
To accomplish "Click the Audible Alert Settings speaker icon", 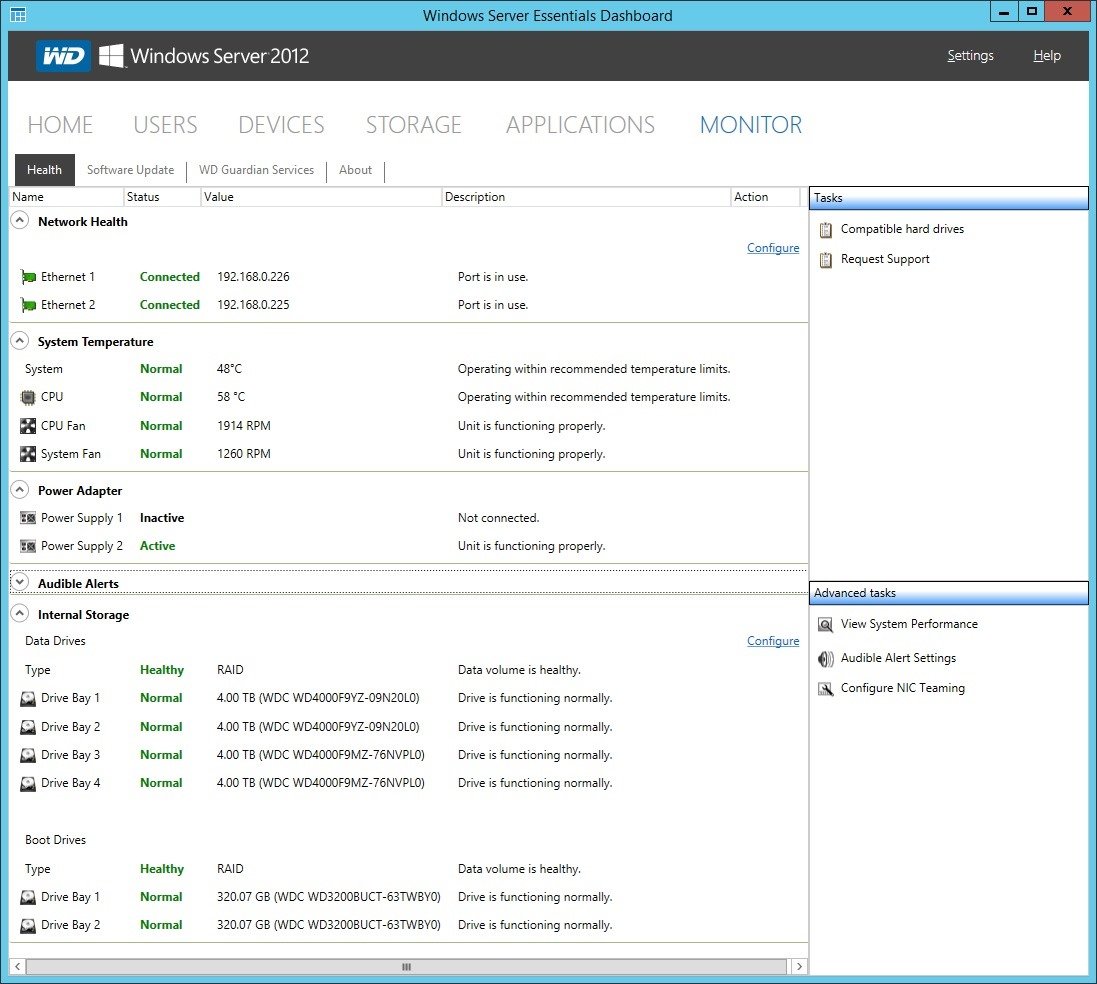I will coord(826,659).
